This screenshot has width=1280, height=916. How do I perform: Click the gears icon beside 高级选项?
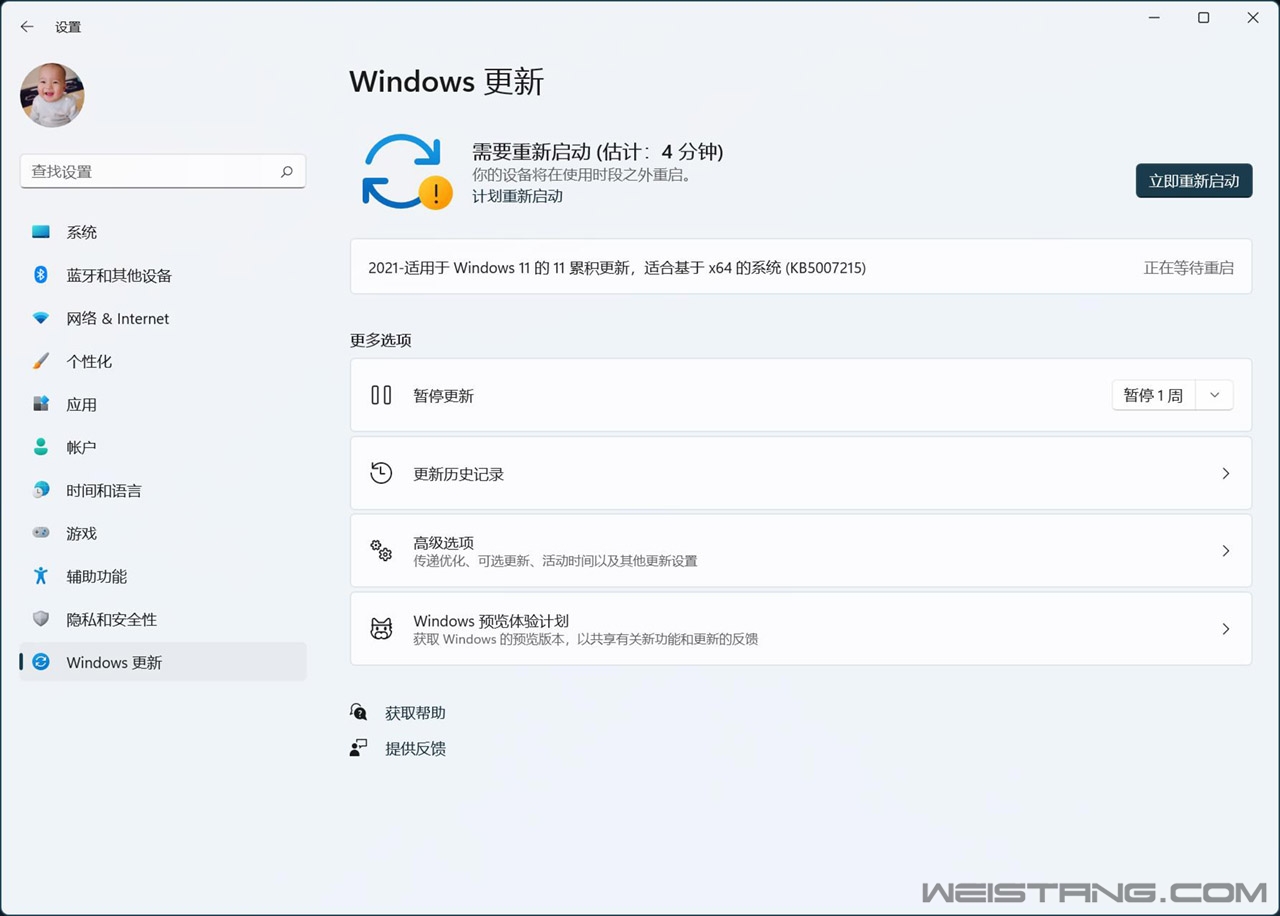[x=381, y=551]
